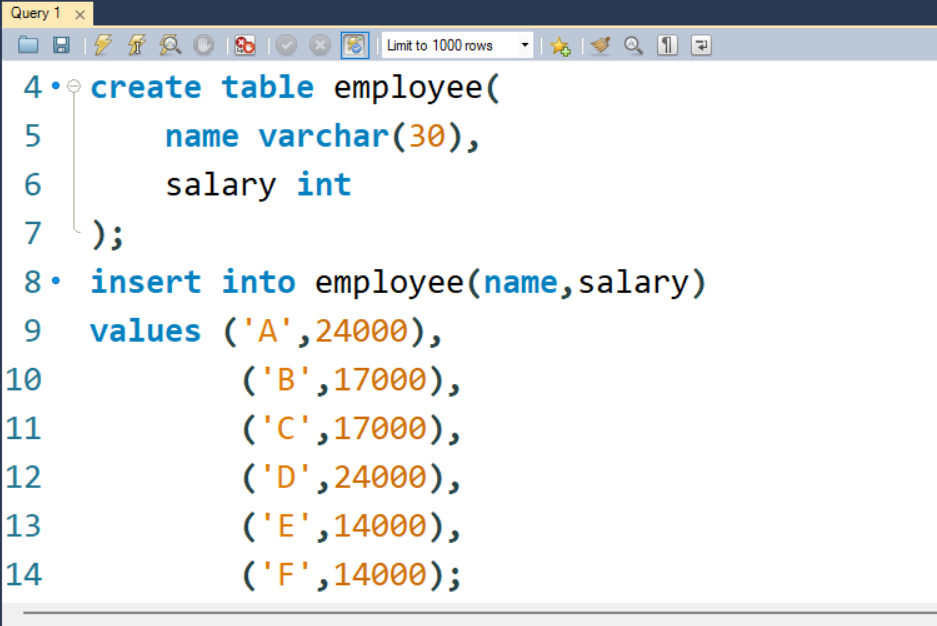Open find panel magnifier icon
The height and width of the screenshot is (626, 937).
point(633,45)
